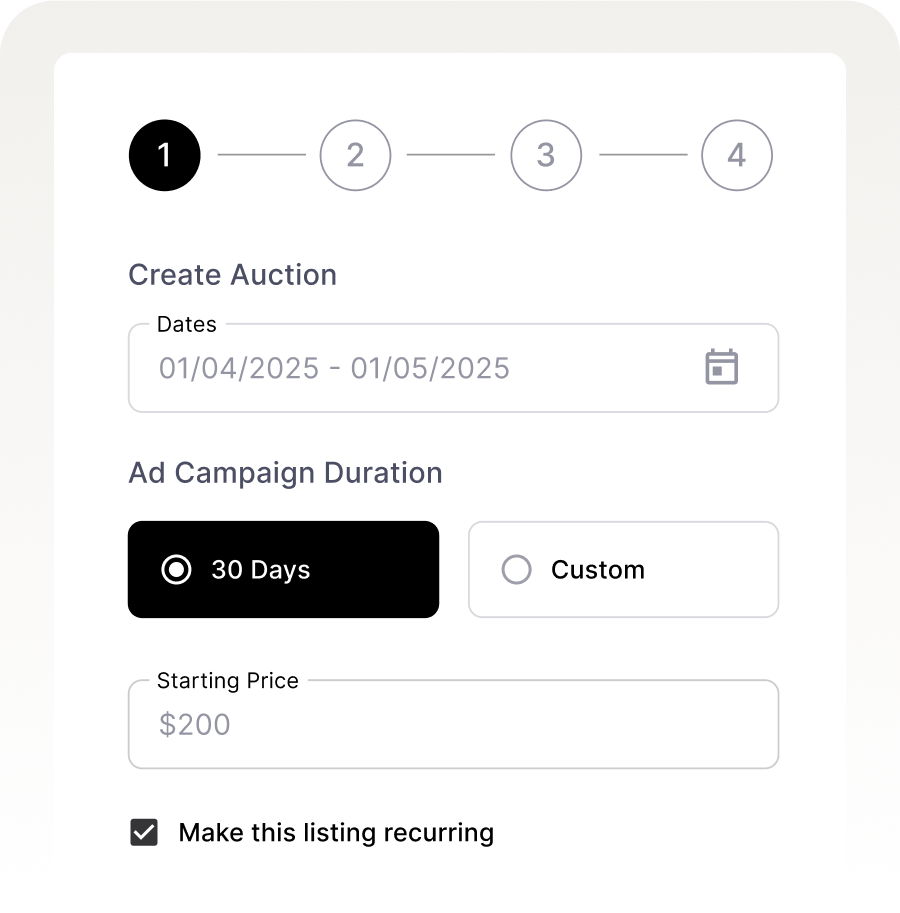900x913 pixels.
Task: Click the 30 Days duration text
Action: tap(261, 570)
